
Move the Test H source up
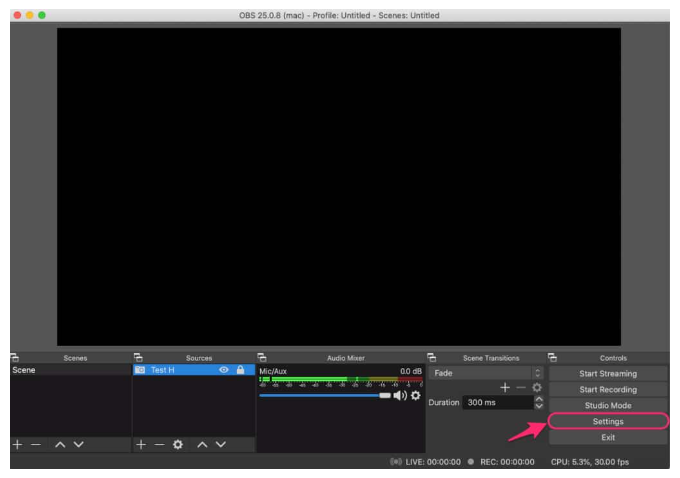[202, 445]
